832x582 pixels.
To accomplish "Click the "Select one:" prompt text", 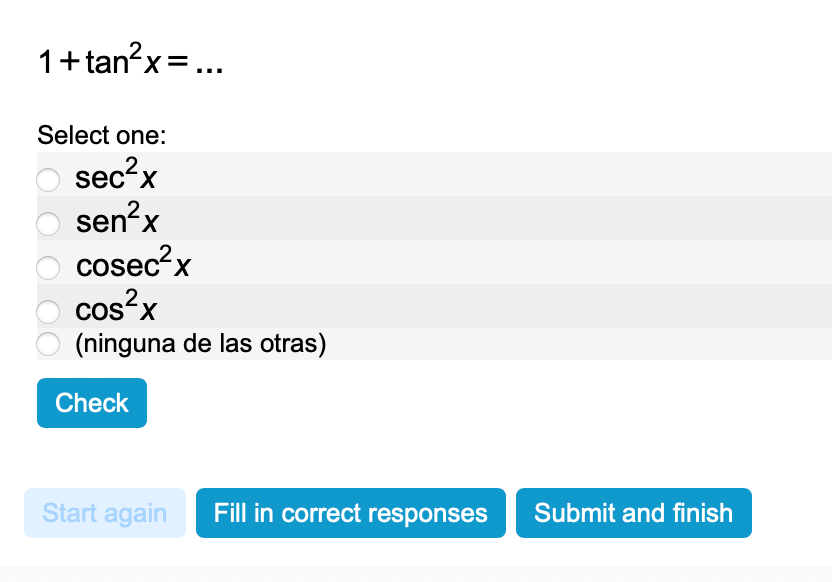I will [101, 135].
